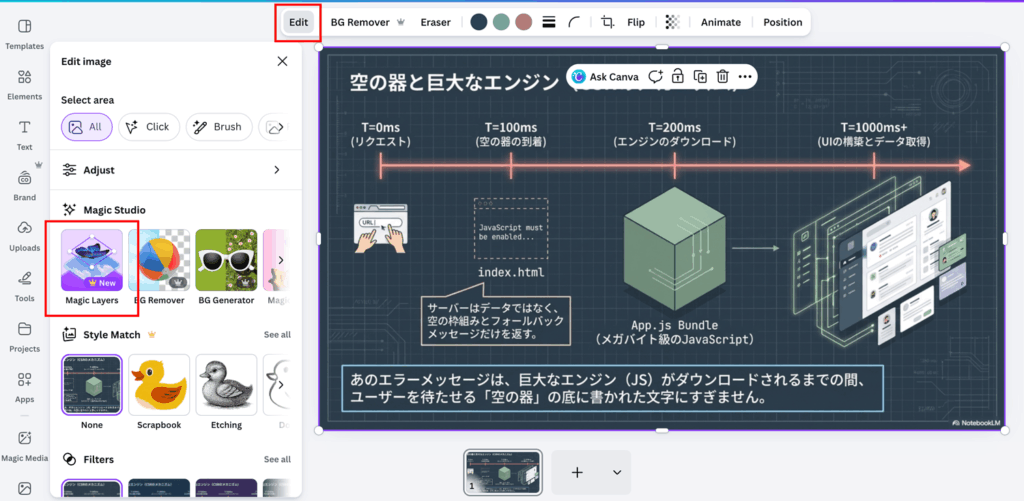This screenshot has width=1024, height=501.
Task: Click the Animate button
Action: tap(720, 22)
